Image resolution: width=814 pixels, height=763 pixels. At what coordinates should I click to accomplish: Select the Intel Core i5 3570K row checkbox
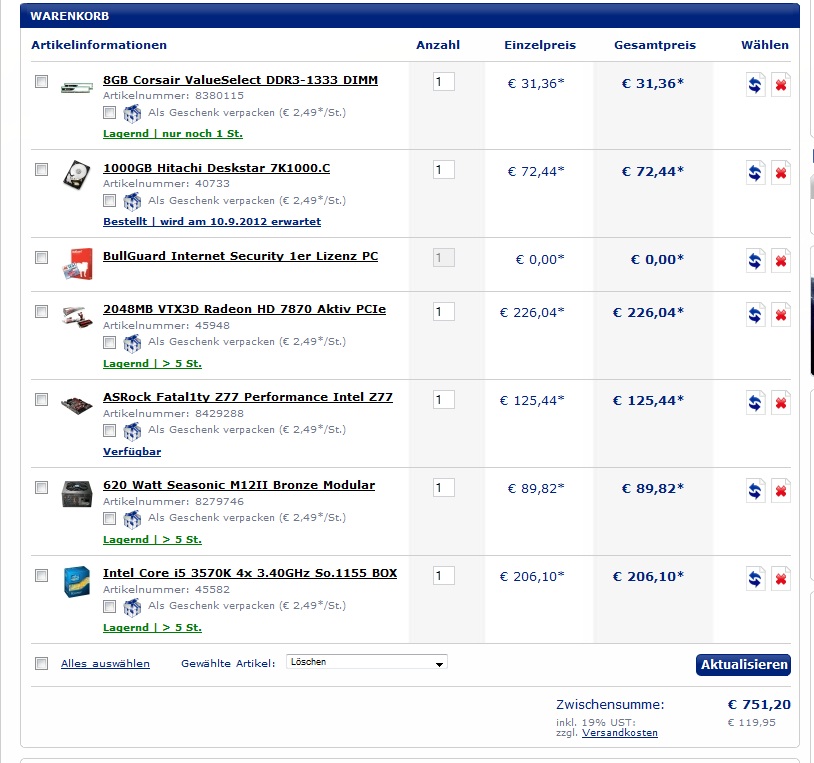coord(42,576)
